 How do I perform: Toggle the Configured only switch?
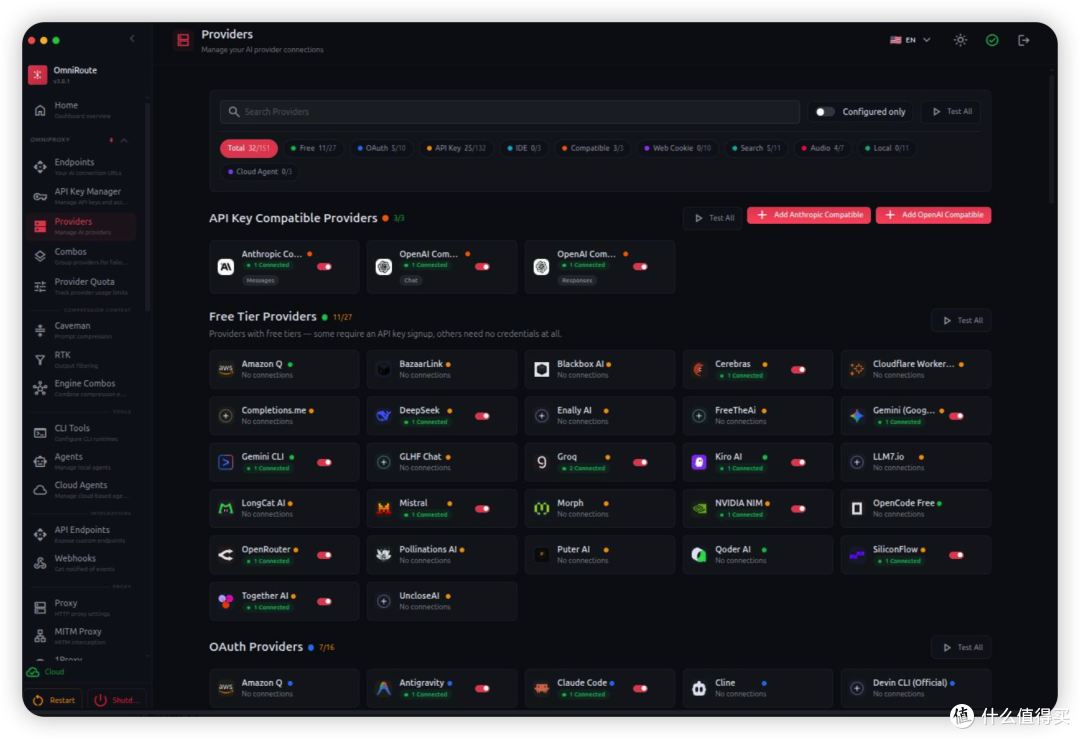pos(824,112)
